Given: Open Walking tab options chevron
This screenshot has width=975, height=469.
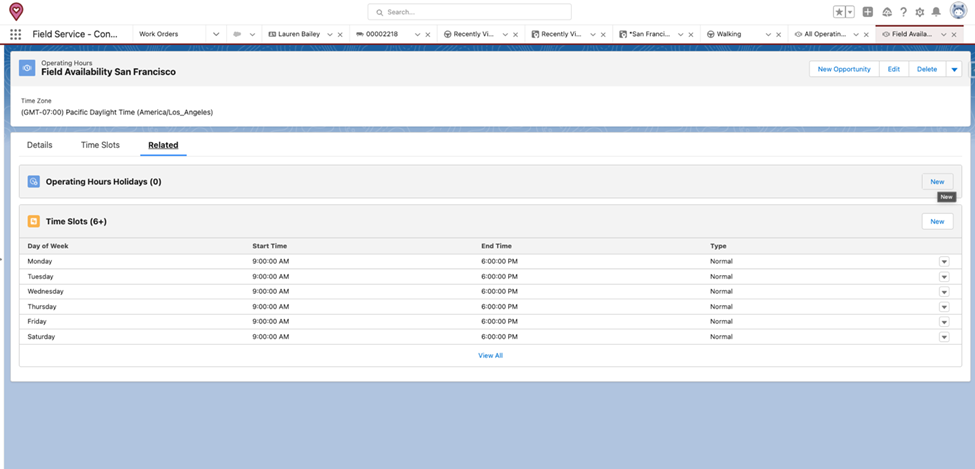Looking at the screenshot, I should pos(768,35).
